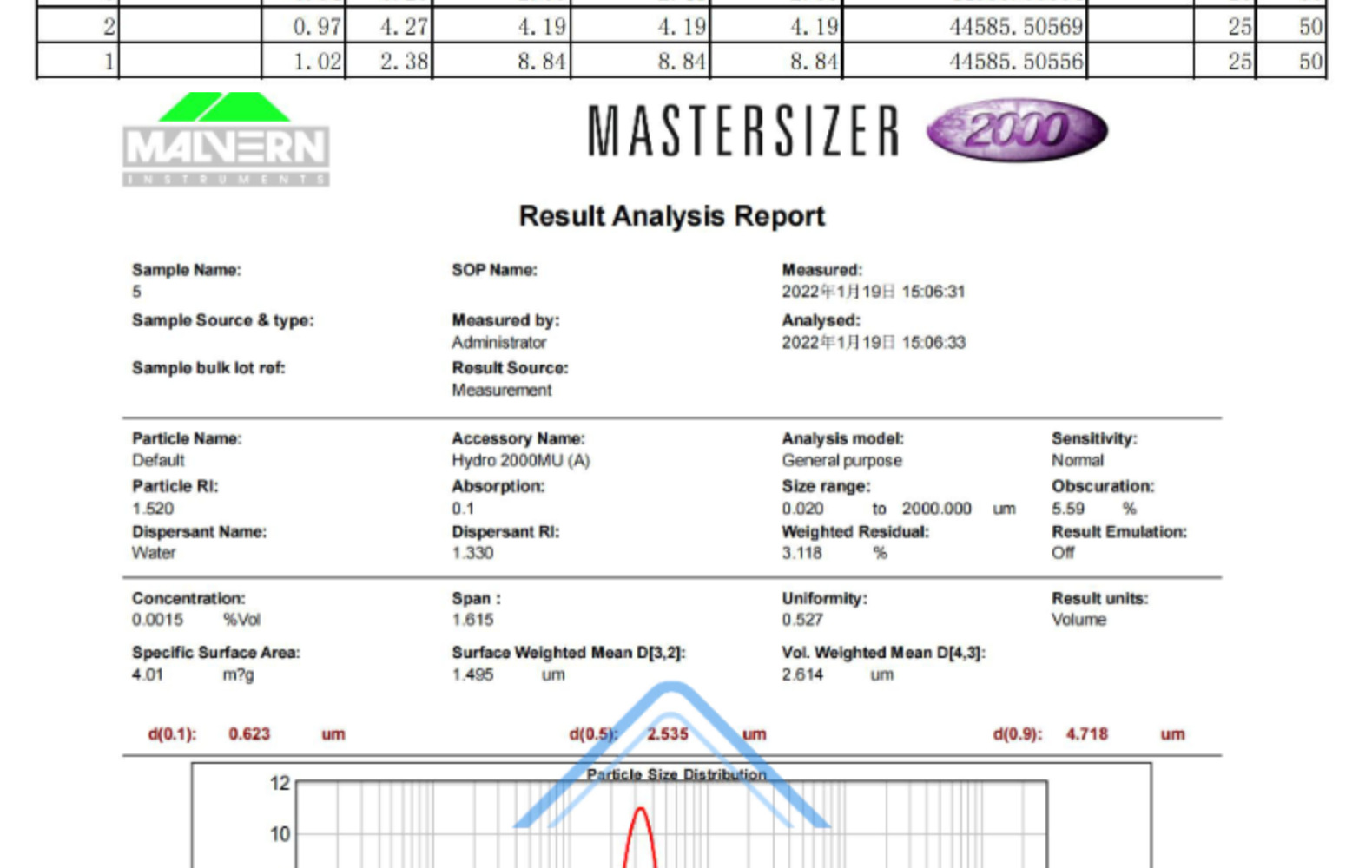Screen dimensions: 1372x868
Task: Select the Normal sensitivity value
Action: pos(1078,460)
